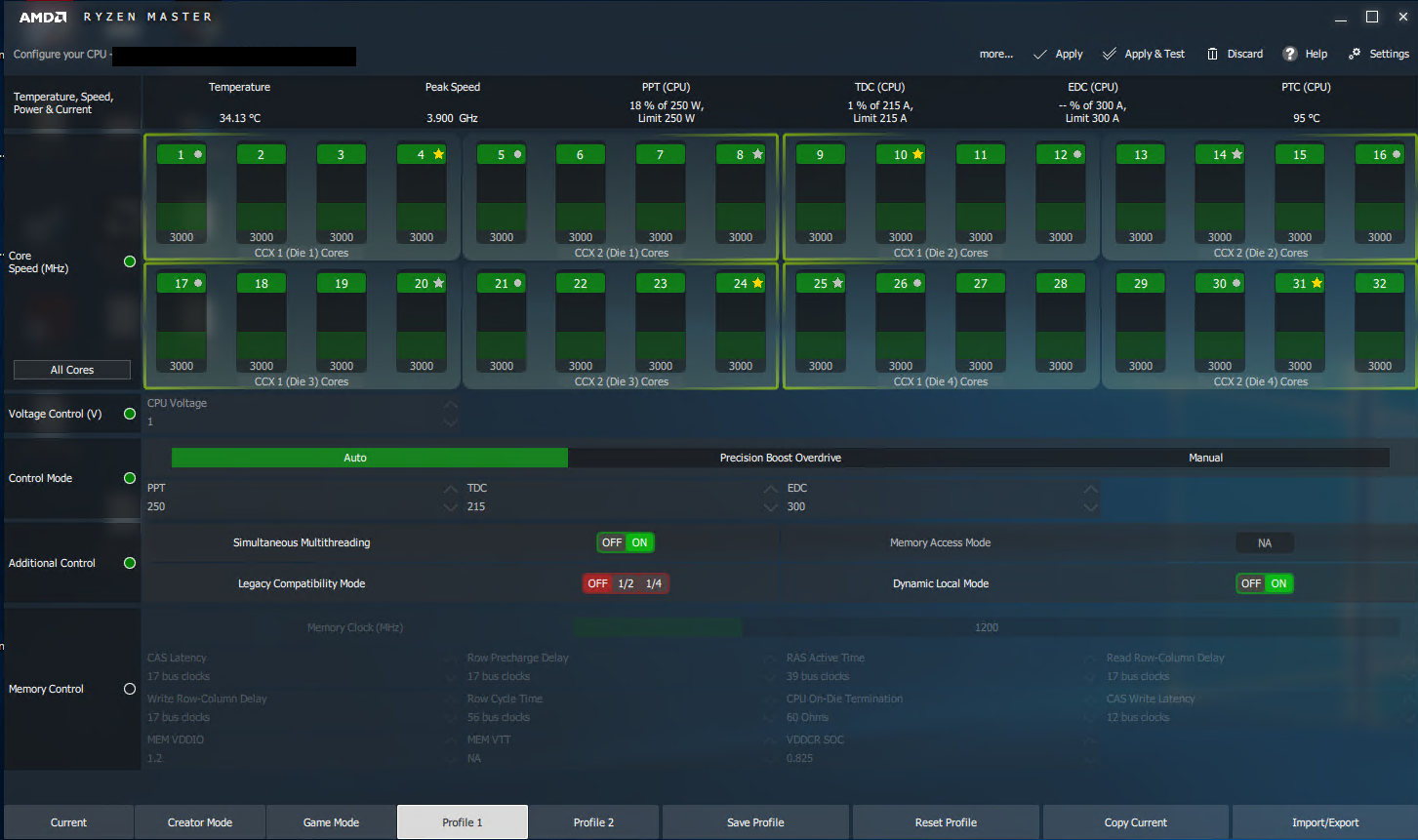Select Manual control mode
The width and height of the screenshot is (1418, 840).
1205,458
